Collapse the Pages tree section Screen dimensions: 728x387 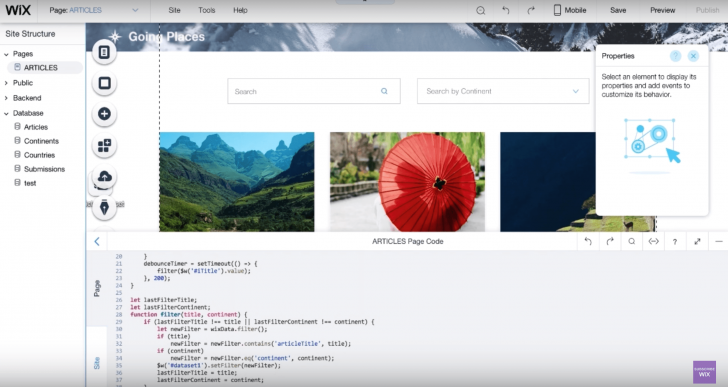pyautogui.click(x=6, y=54)
